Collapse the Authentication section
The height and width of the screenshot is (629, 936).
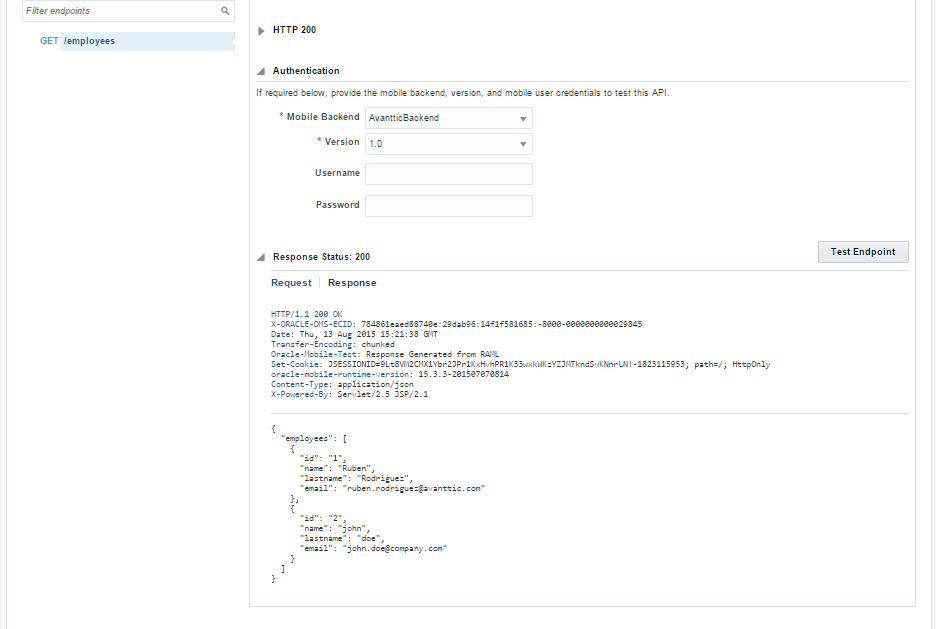[261, 71]
